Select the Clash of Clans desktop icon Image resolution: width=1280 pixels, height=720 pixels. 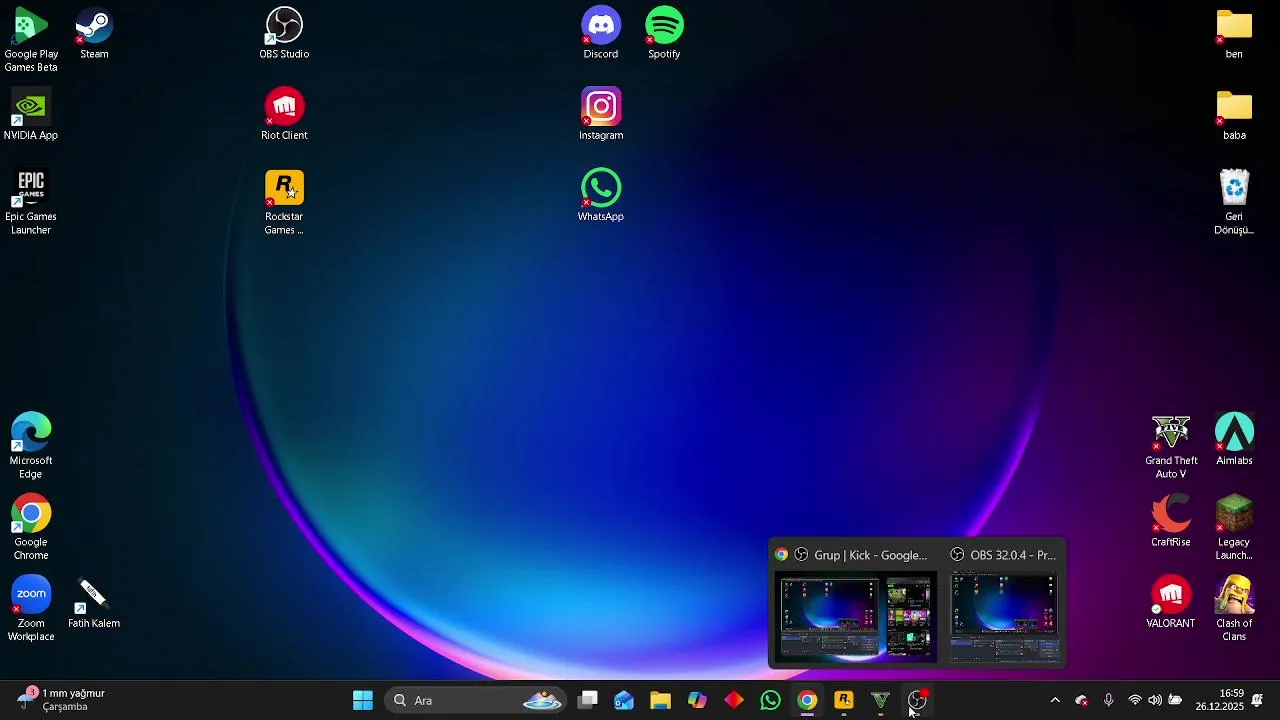click(1234, 609)
